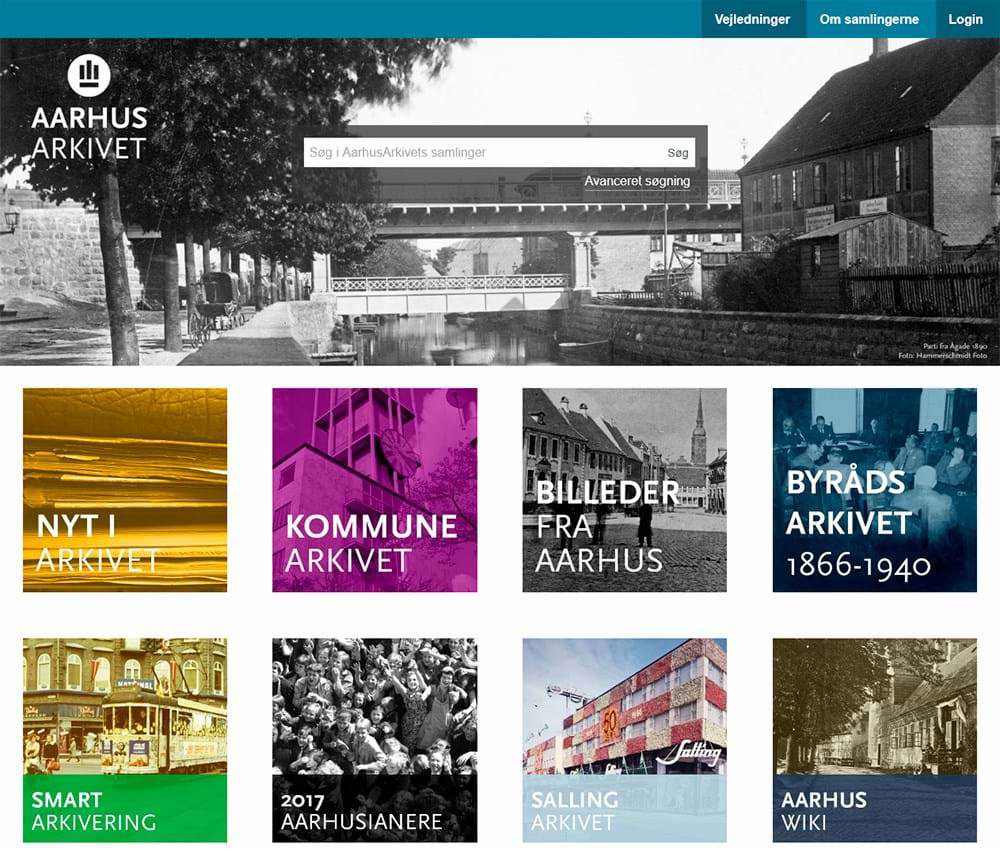Click the tram photo in Smart Arkivering
The height and width of the screenshot is (860, 1000).
tap(125, 706)
